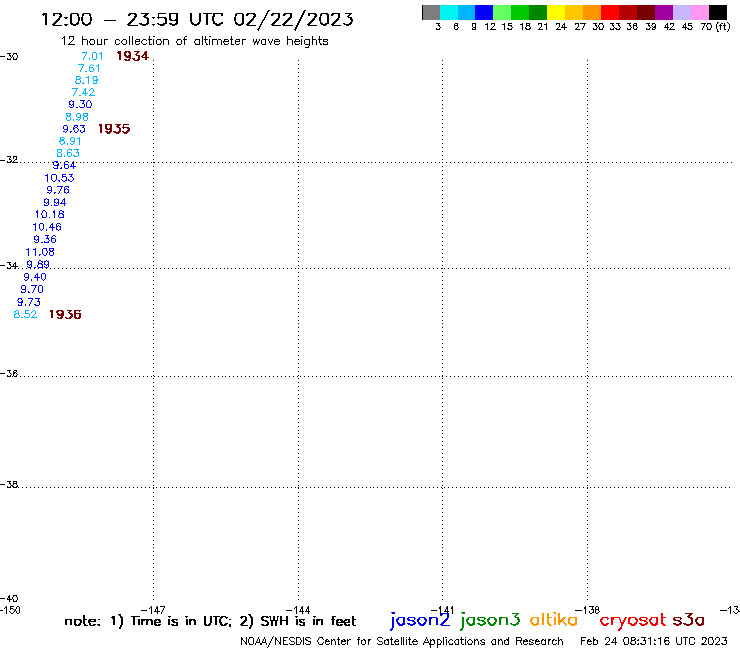The height and width of the screenshot is (650, 740).
Task: Select the 8.19 wave height
Action: point(86,80)
